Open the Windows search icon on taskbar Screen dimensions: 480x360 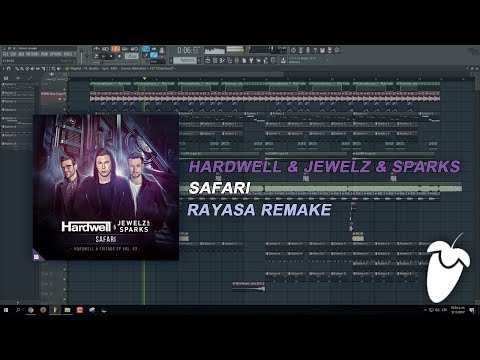[18, 310]
